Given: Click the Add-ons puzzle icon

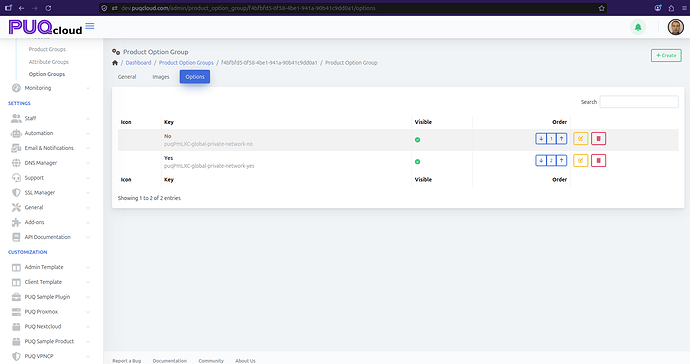Looking at the screenshot, I should pos(16,222).
